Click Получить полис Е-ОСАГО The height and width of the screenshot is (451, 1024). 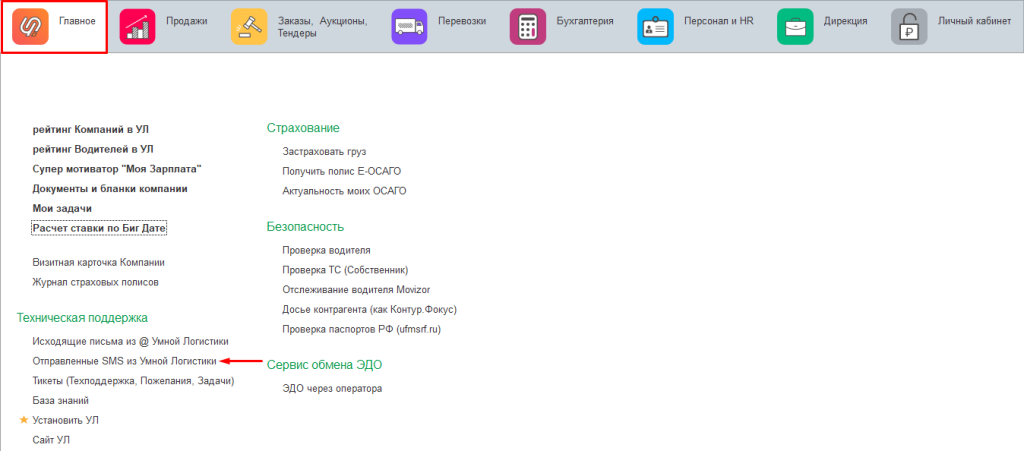pos(342,171)
